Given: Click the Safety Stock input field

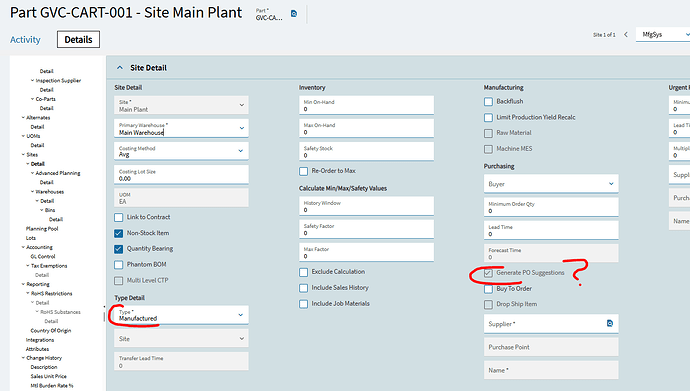Looking at the screenshot, I should point(366,152).
